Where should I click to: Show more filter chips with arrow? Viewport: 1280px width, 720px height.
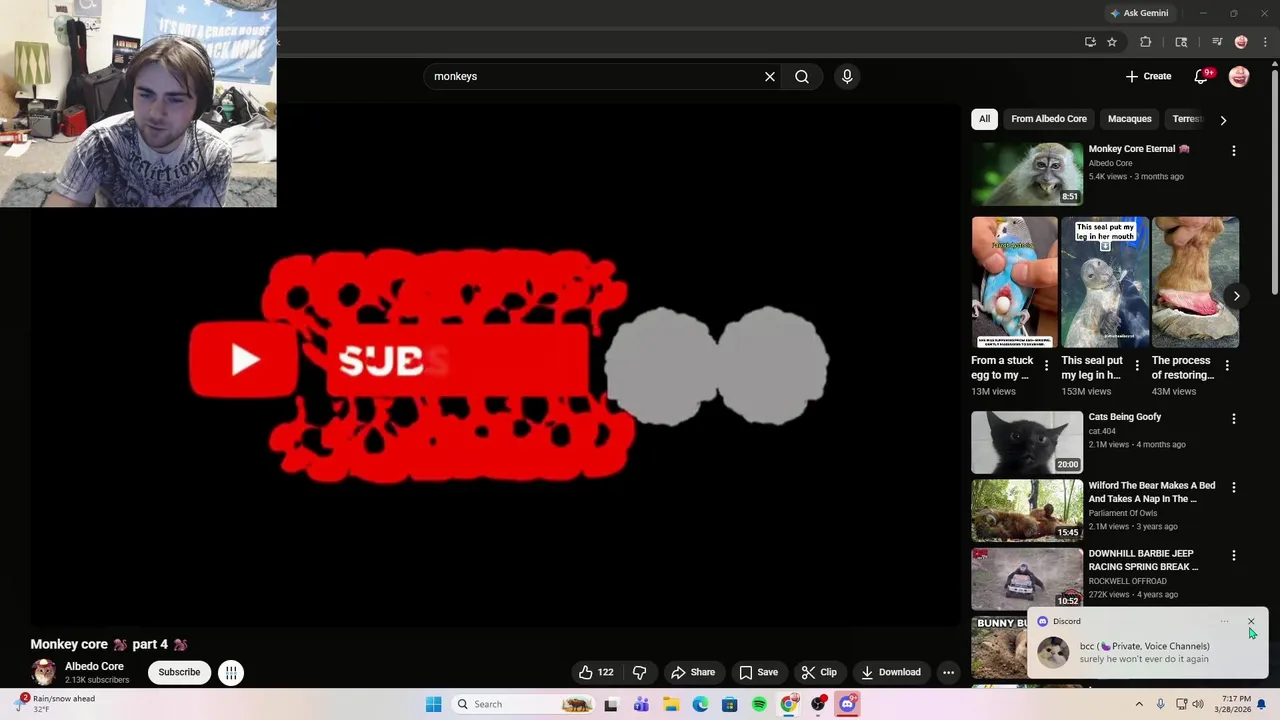tap(1223, 120)
